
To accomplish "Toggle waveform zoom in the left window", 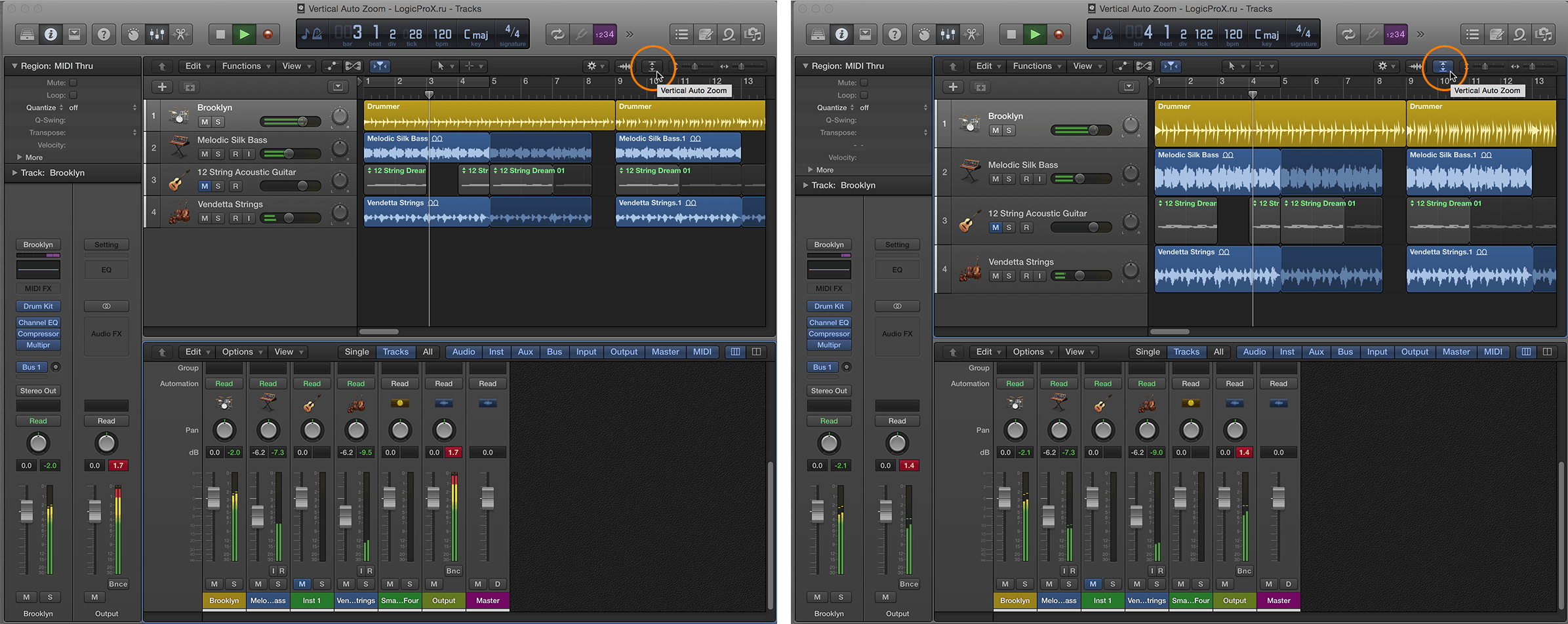I will (x=626, y=66).
